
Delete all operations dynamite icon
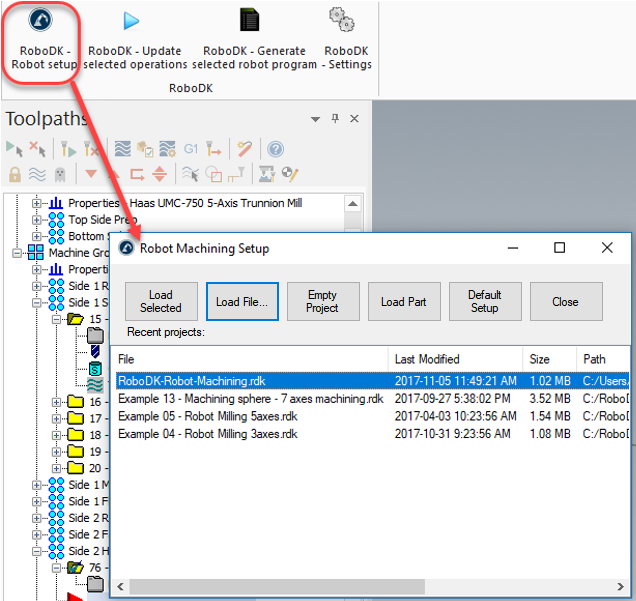tap(245, 149)
